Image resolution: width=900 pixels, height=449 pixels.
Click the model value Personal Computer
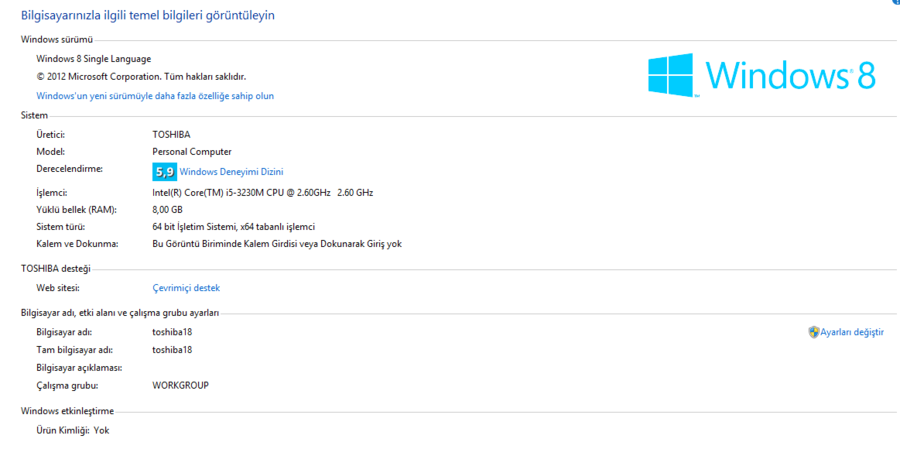point(192,152)
